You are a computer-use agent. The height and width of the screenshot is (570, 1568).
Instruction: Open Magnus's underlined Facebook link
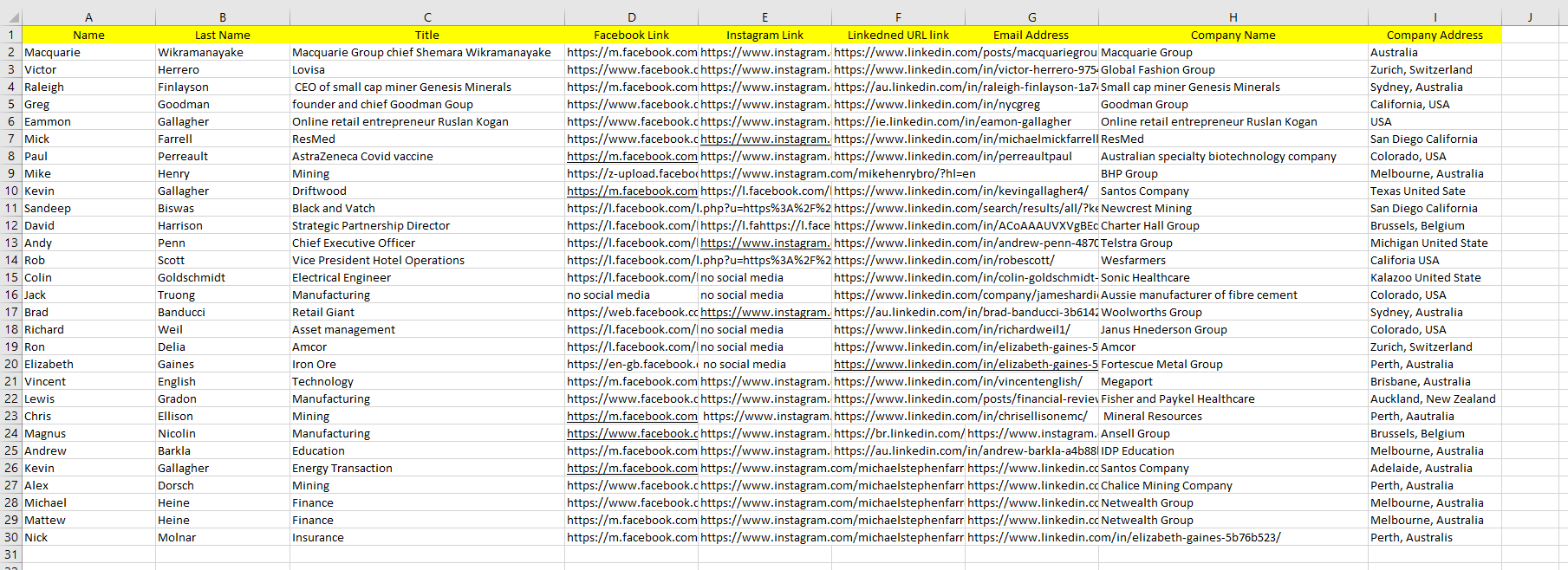pos(632,433)
